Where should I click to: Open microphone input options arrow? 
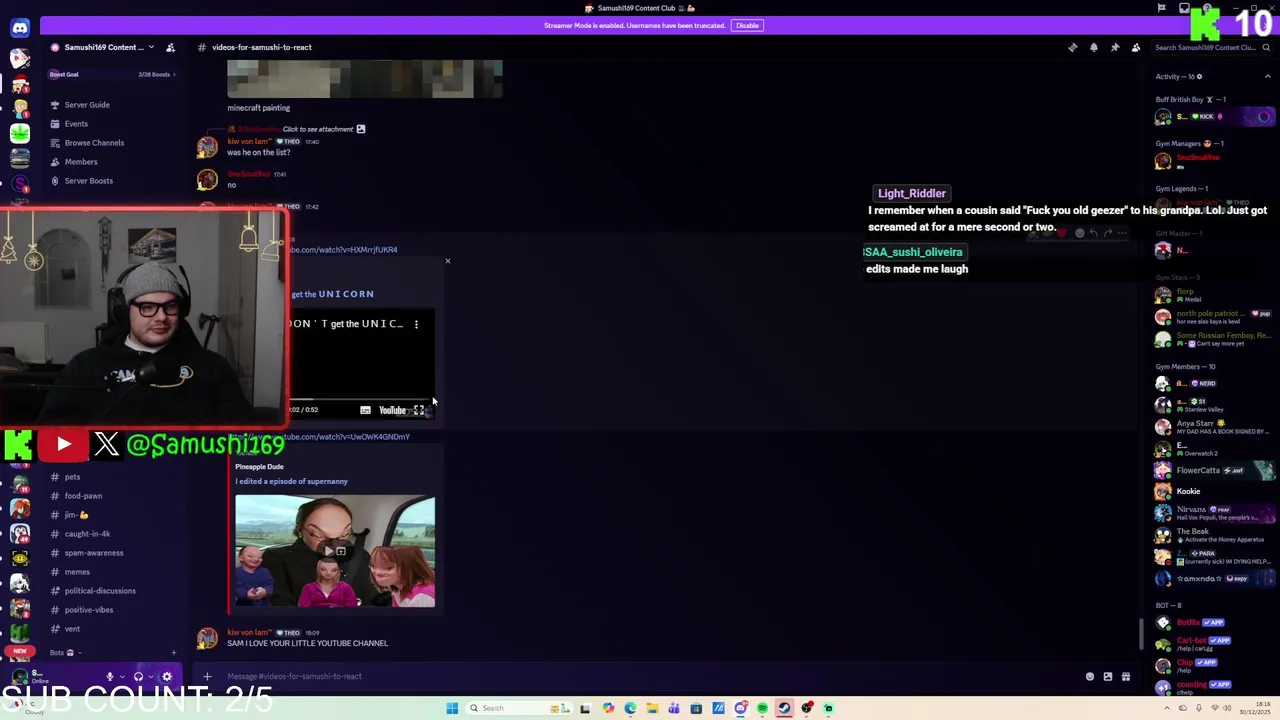pyautogui.click(x=123, y=677)
